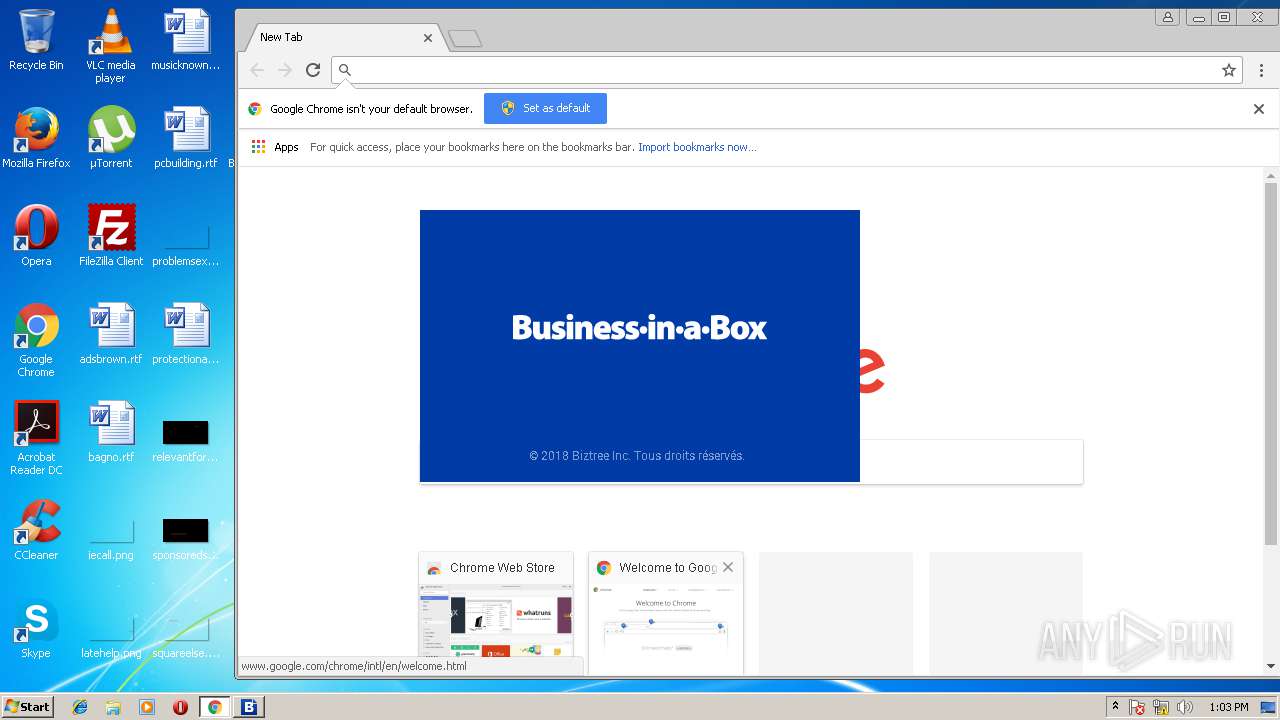Open the Chrome Web Store thumbnail

(496, 613)
